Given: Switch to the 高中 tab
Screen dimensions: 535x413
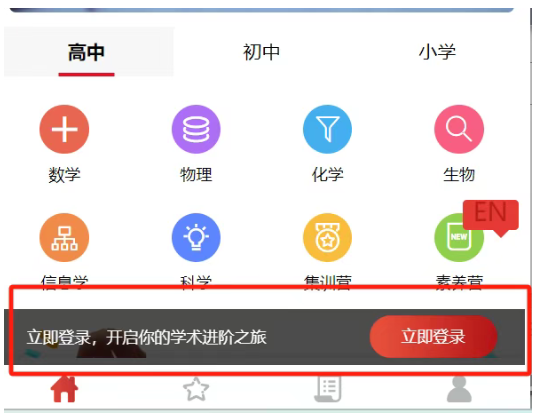Looking at the screenshot, I should [86, 52].
